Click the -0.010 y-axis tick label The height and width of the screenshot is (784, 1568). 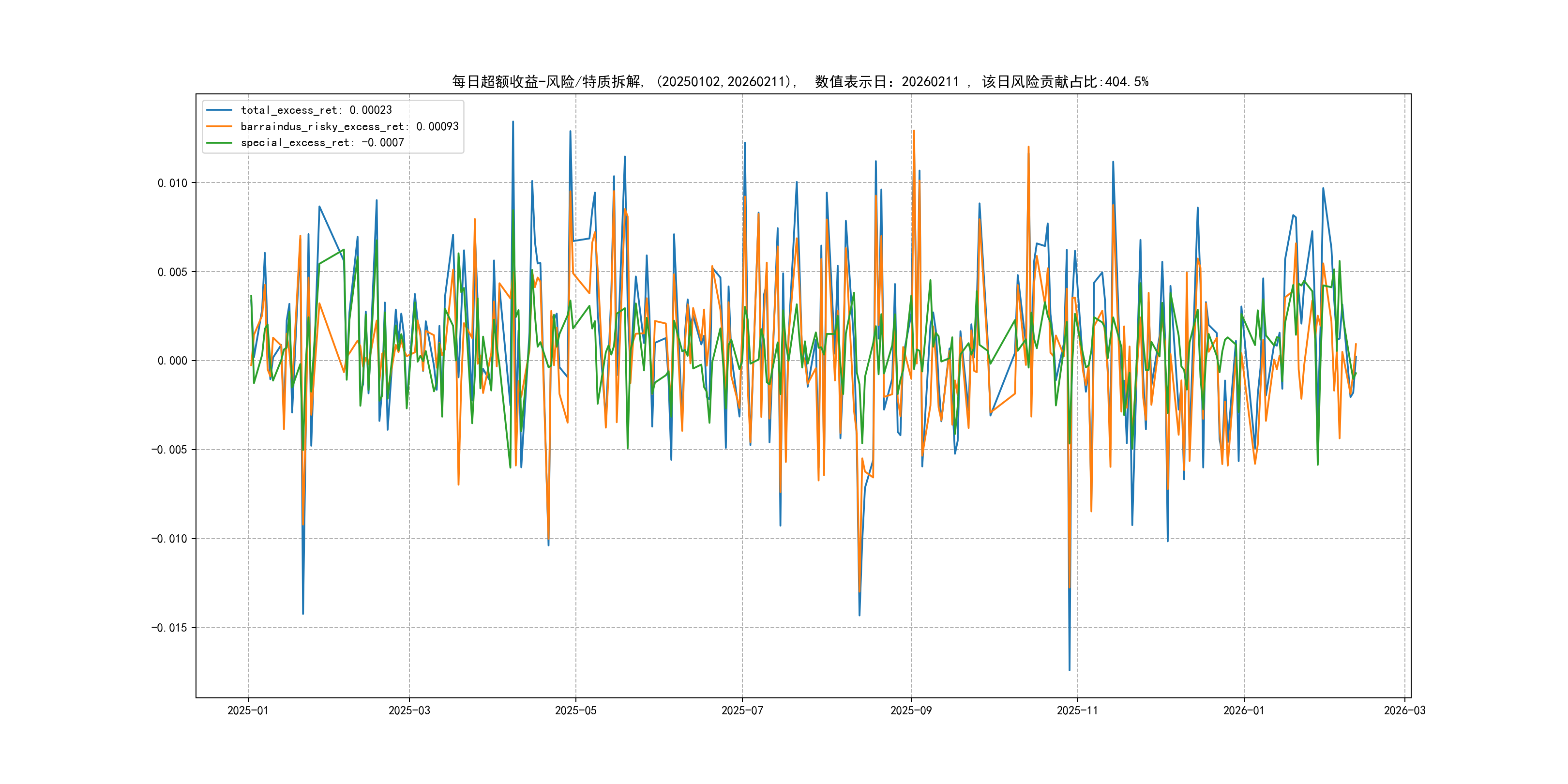169,539
